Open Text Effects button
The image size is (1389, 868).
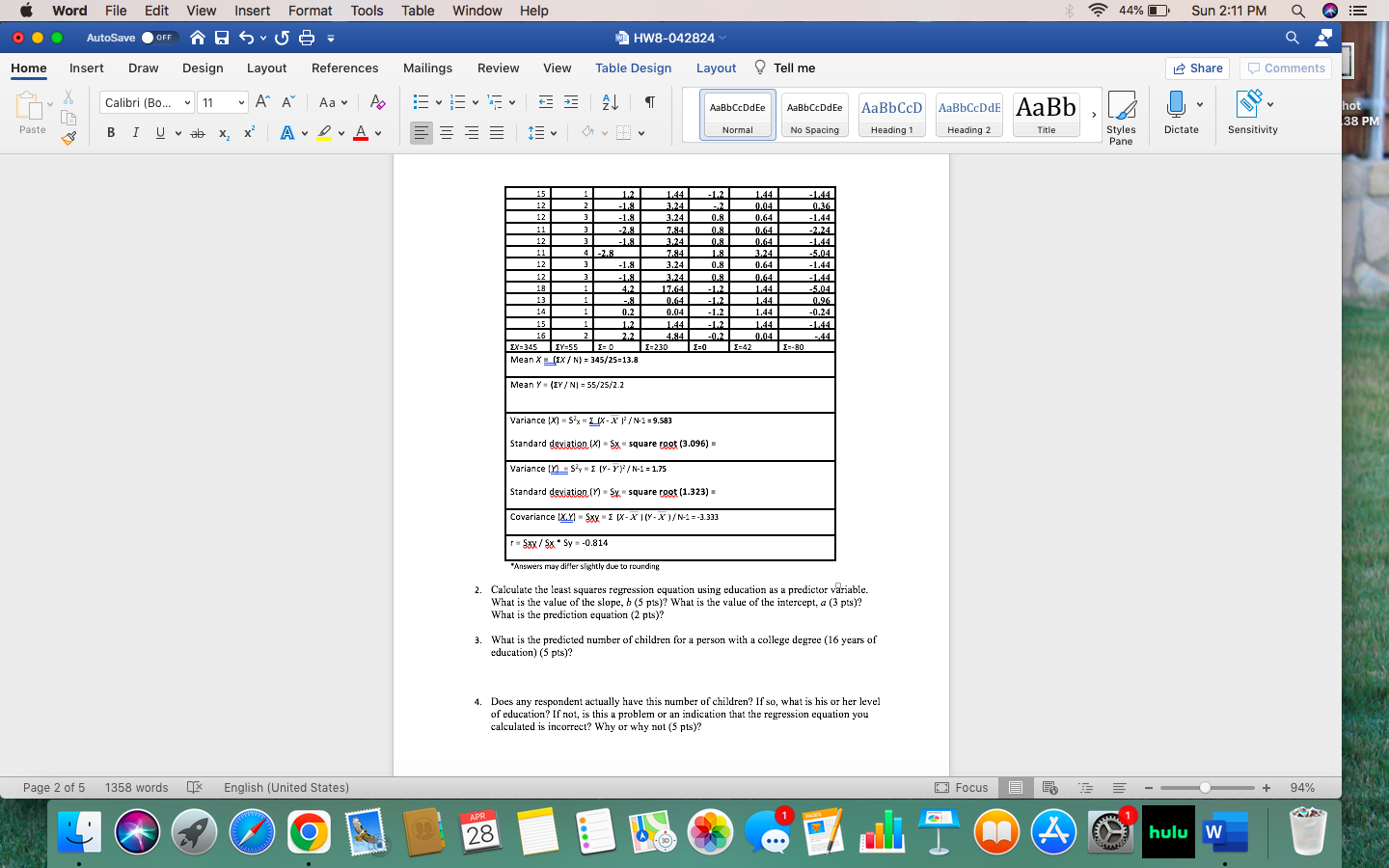[x=287, y=133]
